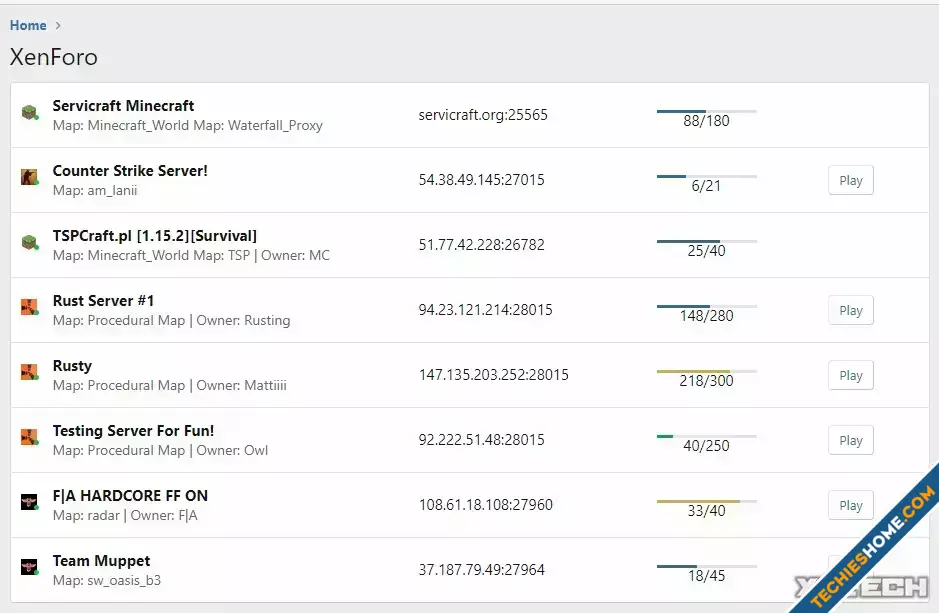Screen dimensions: 939x613
Task: Play on the F|A HARDCORE FF ON server
Action: (850, 505)
